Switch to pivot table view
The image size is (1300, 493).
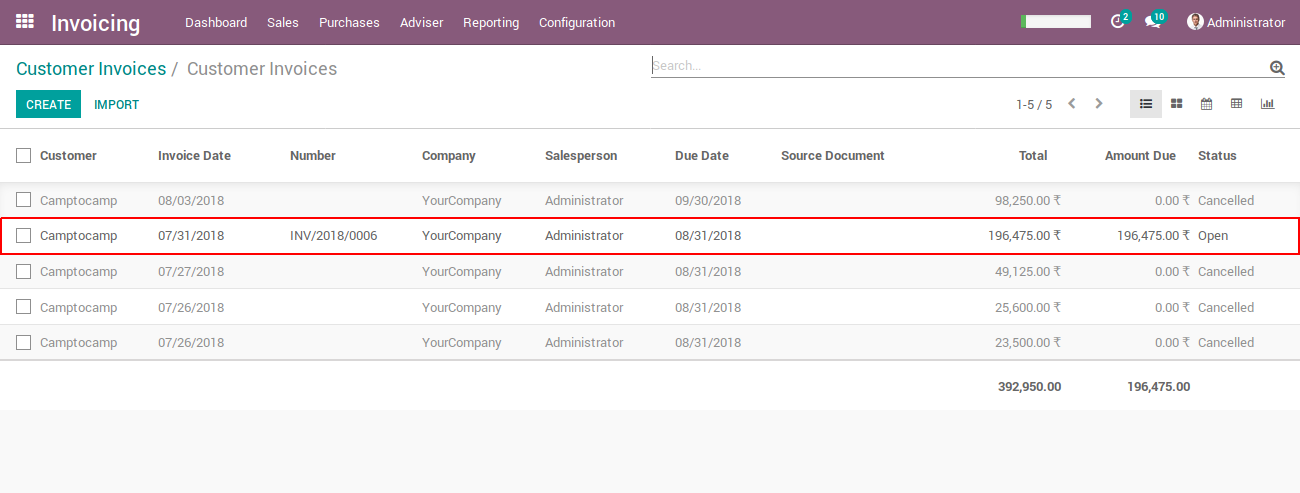coord(1237,104)
